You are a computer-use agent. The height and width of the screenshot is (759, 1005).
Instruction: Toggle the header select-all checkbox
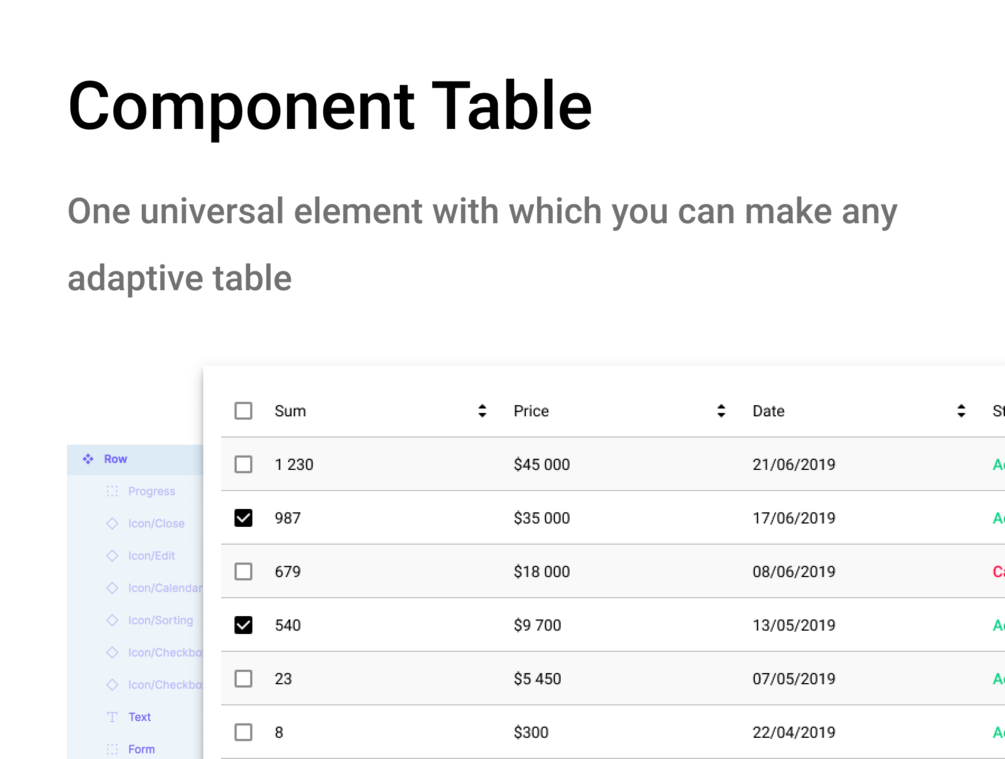tap(243, 411)
